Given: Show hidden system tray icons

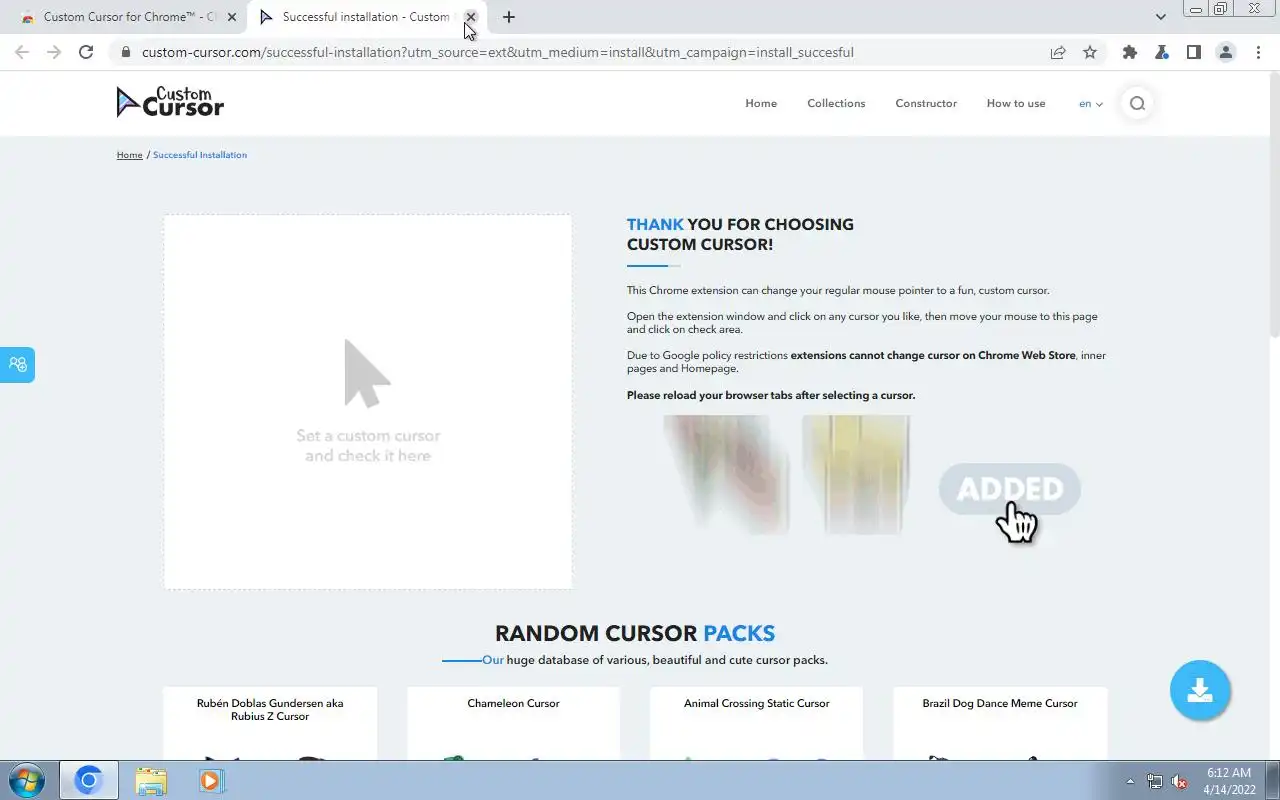Looking at the screenshot, I should (1130, 781).
